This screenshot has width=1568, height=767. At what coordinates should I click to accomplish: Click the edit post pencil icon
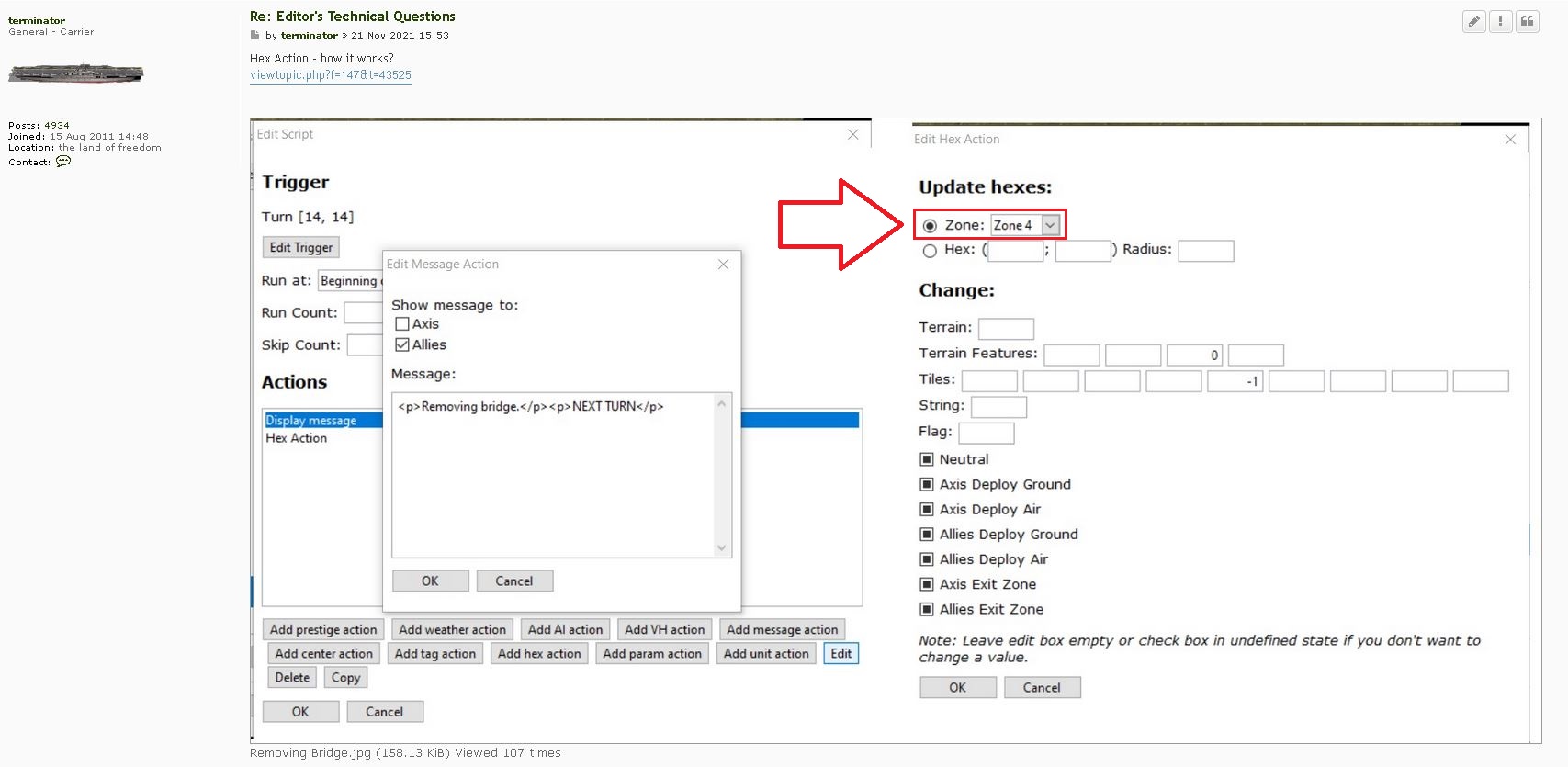1473,21
